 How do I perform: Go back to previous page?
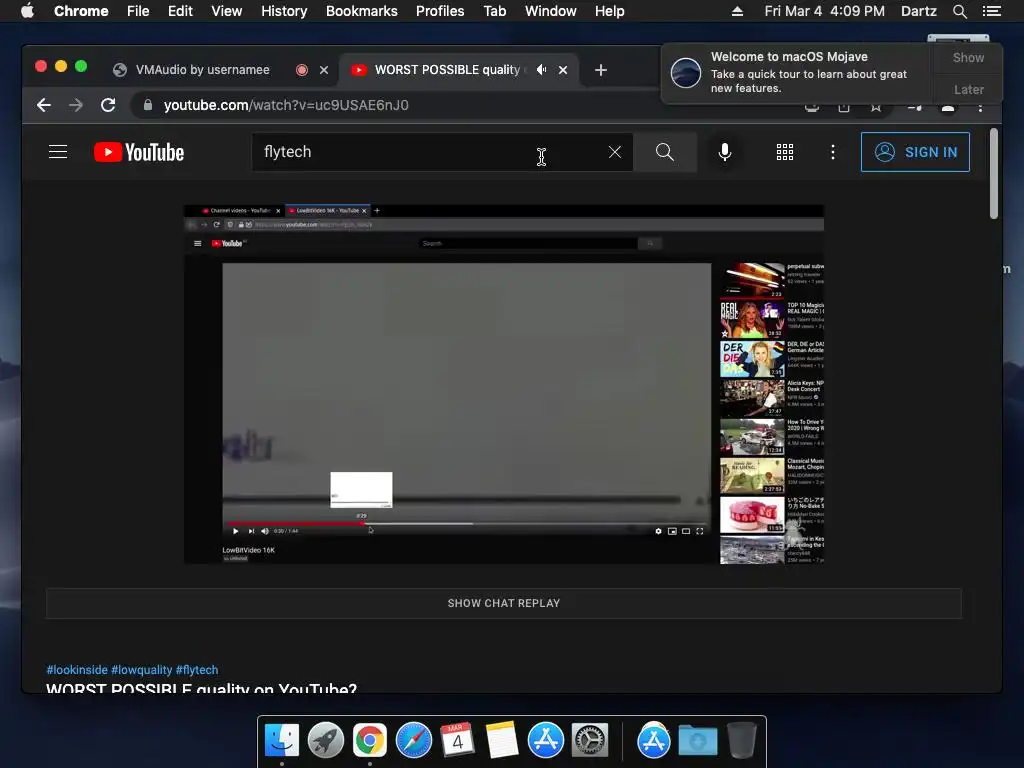(44, 105)
